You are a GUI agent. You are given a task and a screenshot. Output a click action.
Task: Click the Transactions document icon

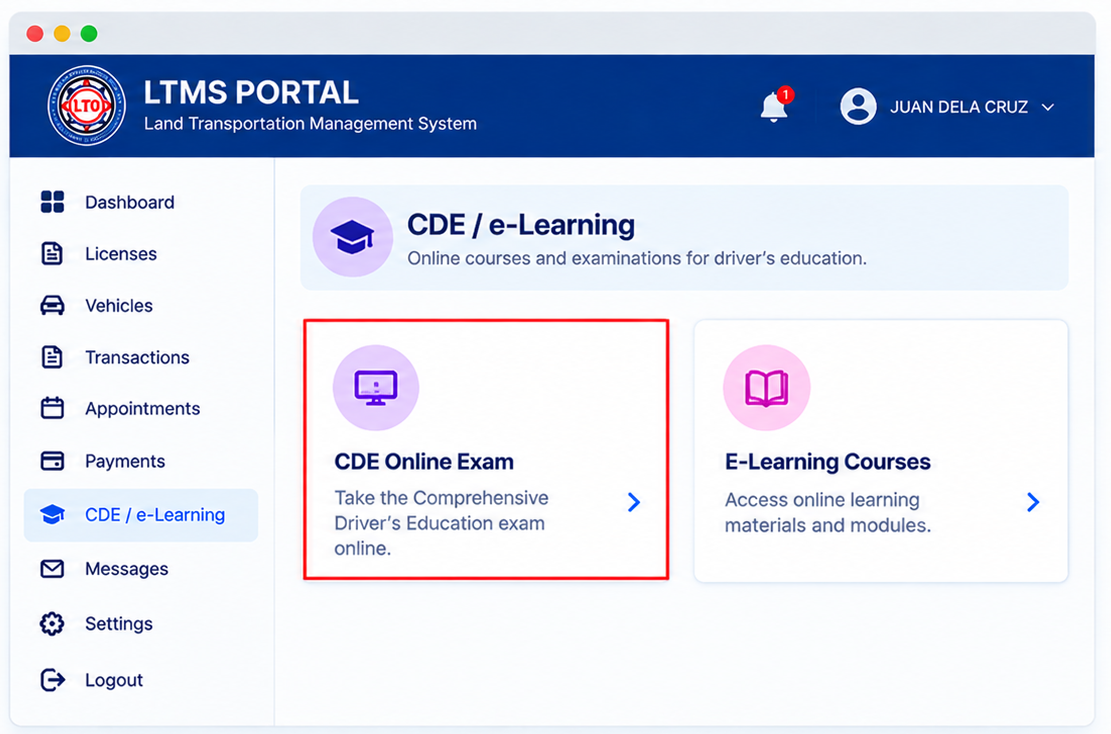tap(52, 357)
